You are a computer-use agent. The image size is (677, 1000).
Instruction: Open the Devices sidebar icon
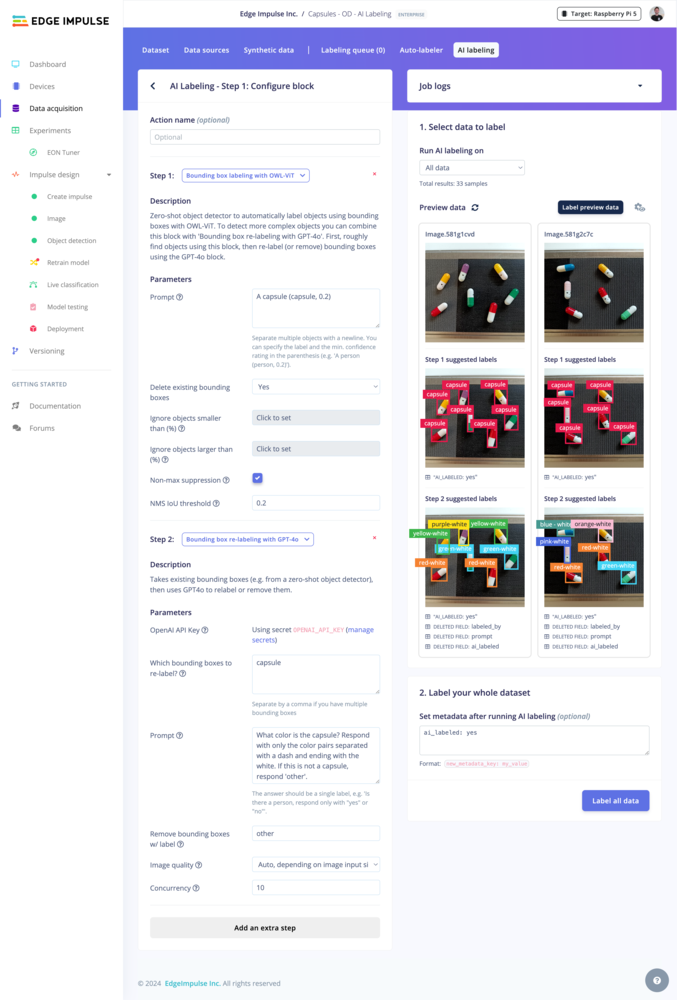click(16, 86)
